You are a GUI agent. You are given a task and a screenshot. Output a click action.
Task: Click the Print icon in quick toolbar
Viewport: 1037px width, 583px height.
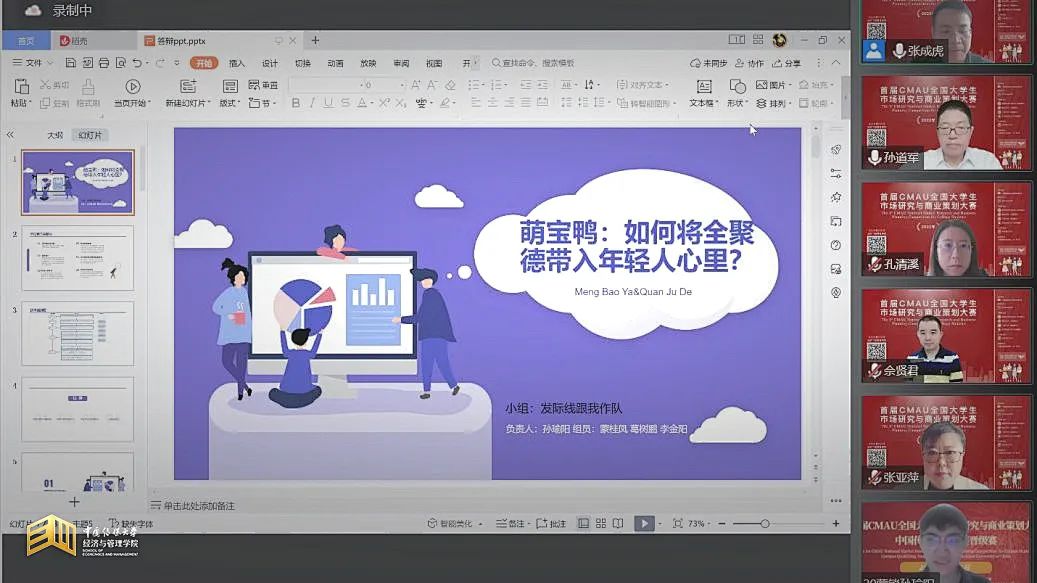click(104, 63)
